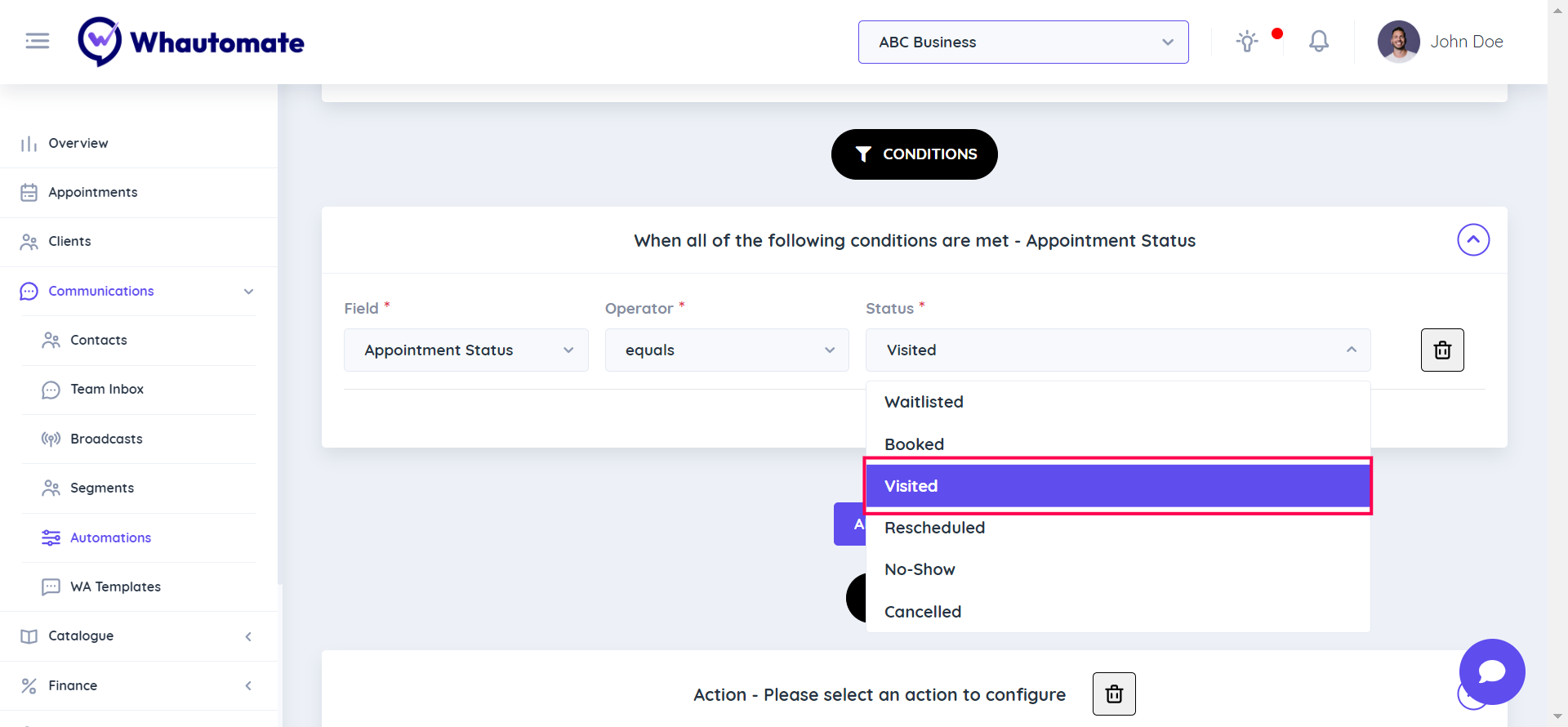
Task: Delete the Appointment Status condition row
Action: point(1442,350)
